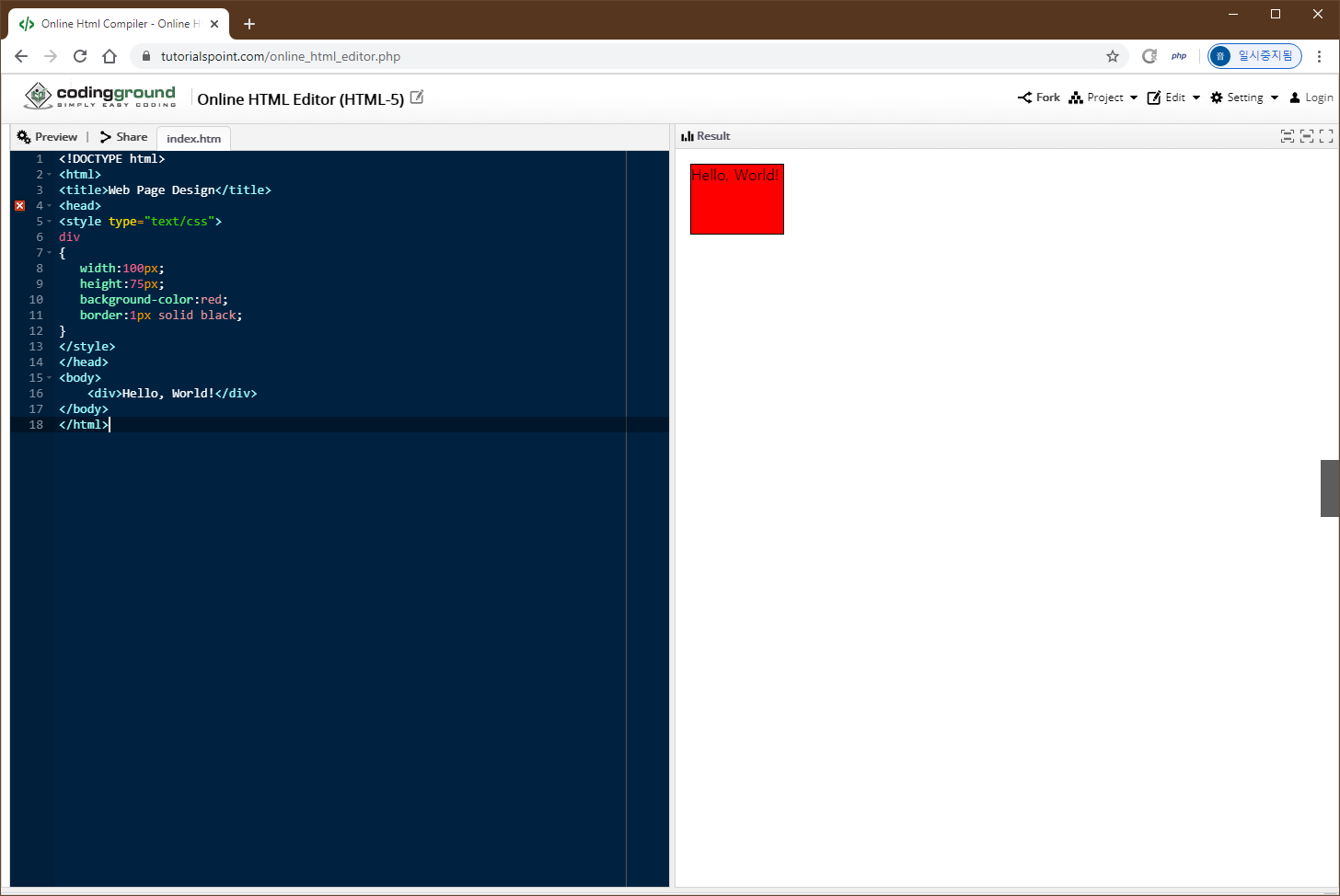Image resolution: width=1340 pixels, height=896 pixels.
Task: Click the address bar URL
Action: coord(281,56)
